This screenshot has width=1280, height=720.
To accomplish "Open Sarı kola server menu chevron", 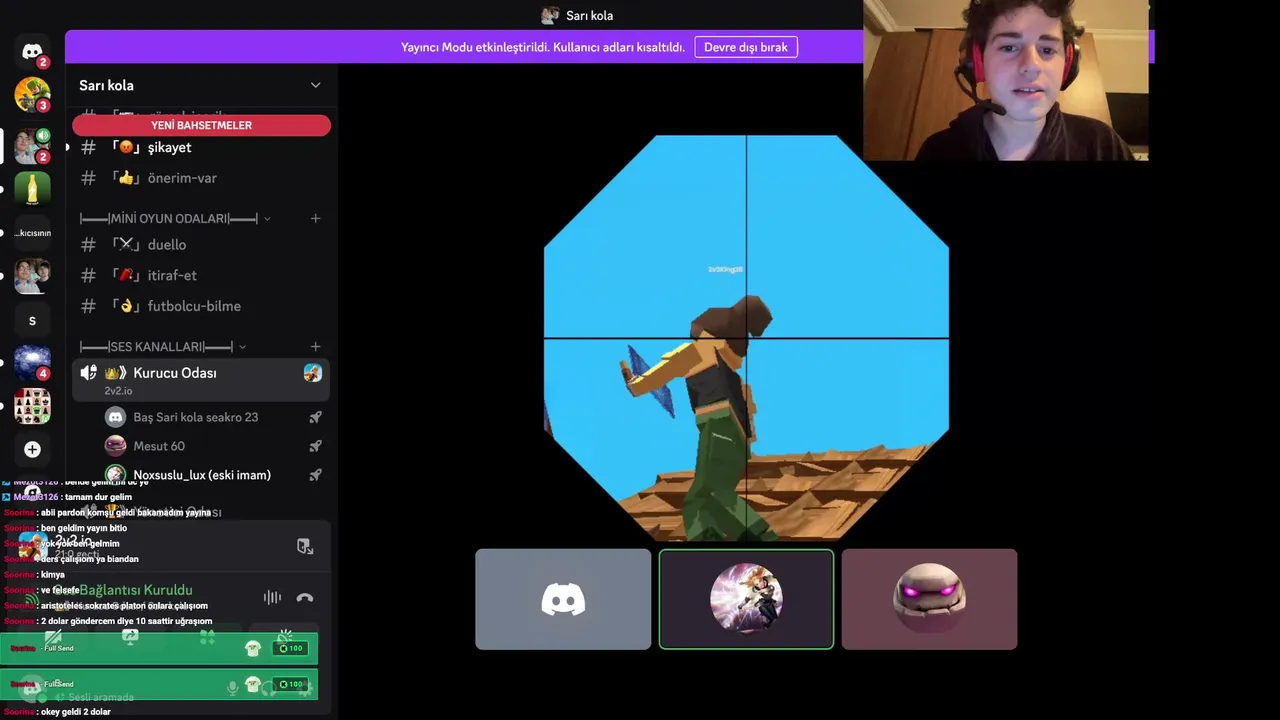I will point(315,85).
